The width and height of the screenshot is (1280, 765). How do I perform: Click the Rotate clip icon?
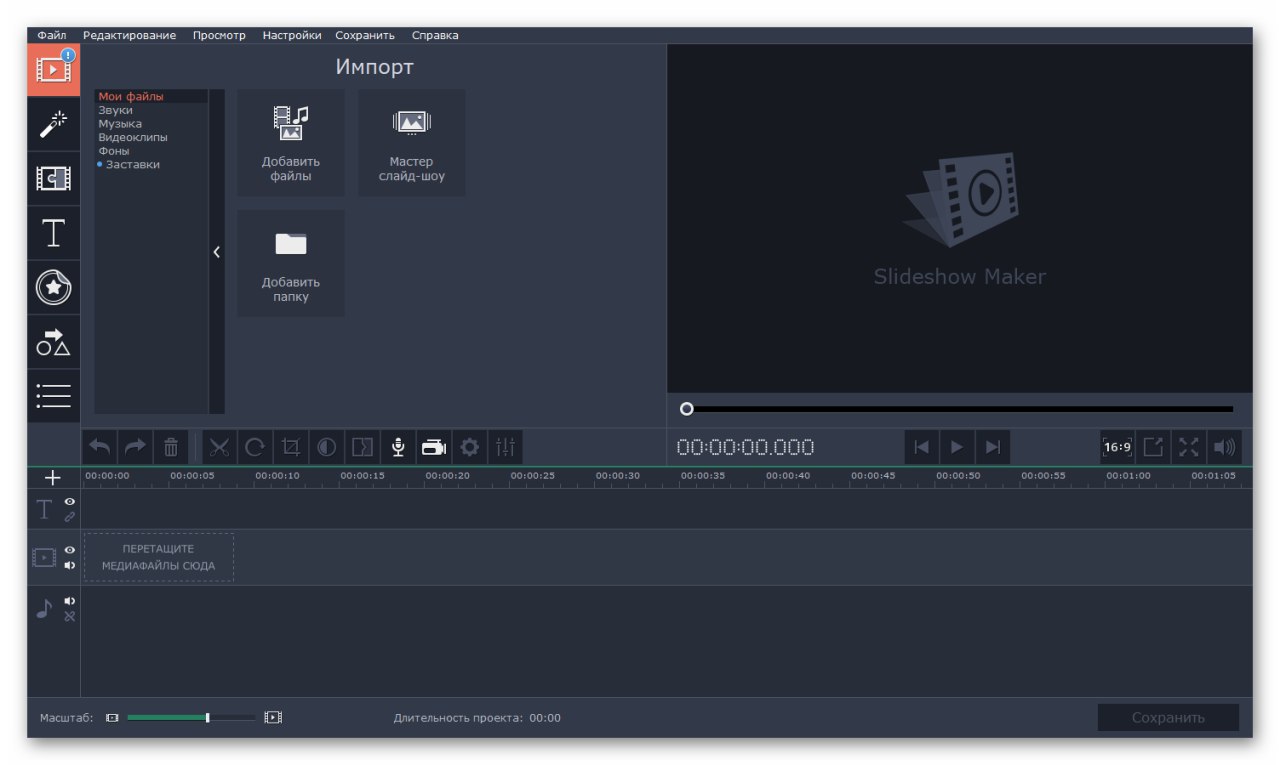click(x=255, y=447)
